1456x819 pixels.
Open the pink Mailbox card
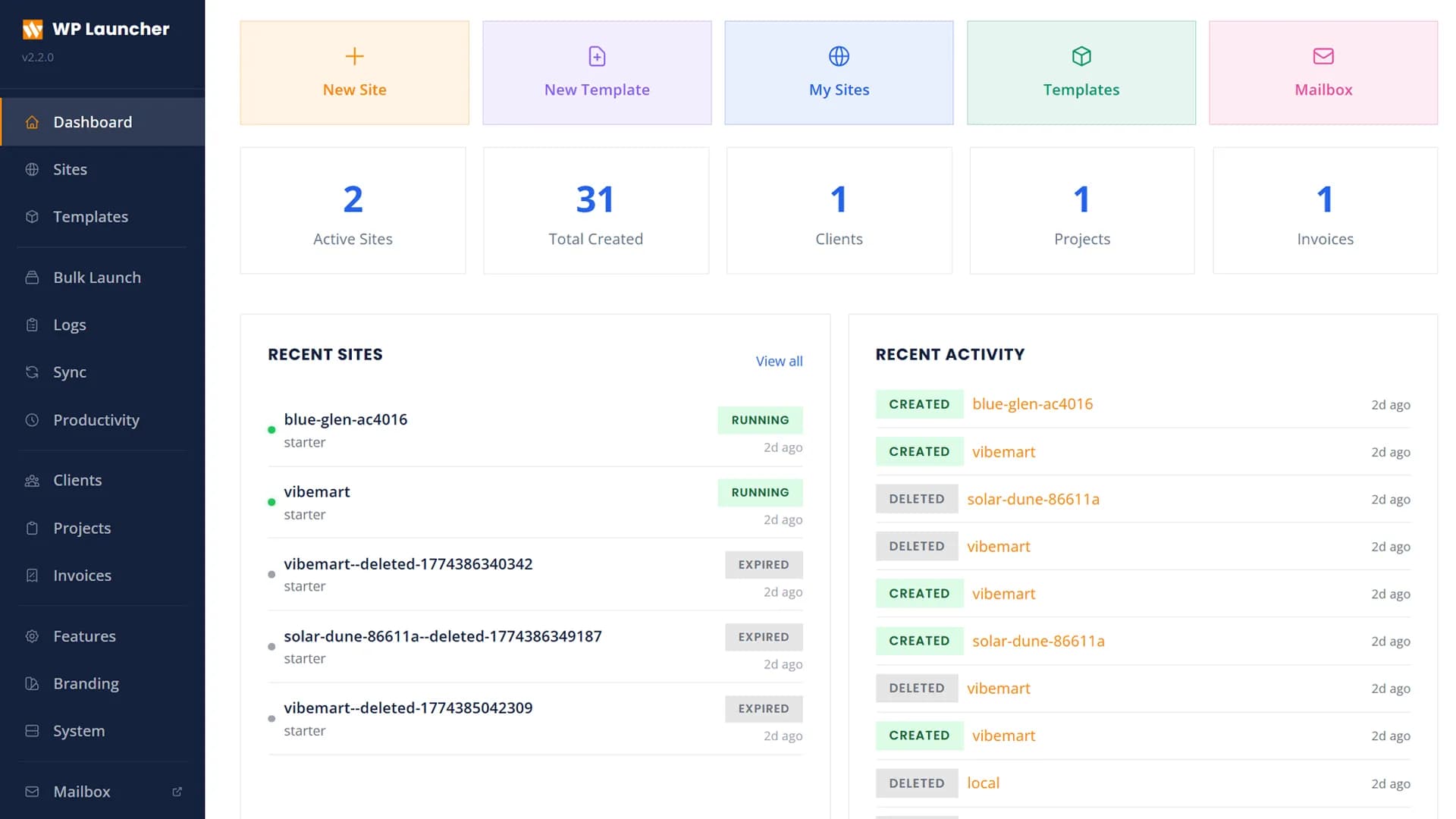1323,73
